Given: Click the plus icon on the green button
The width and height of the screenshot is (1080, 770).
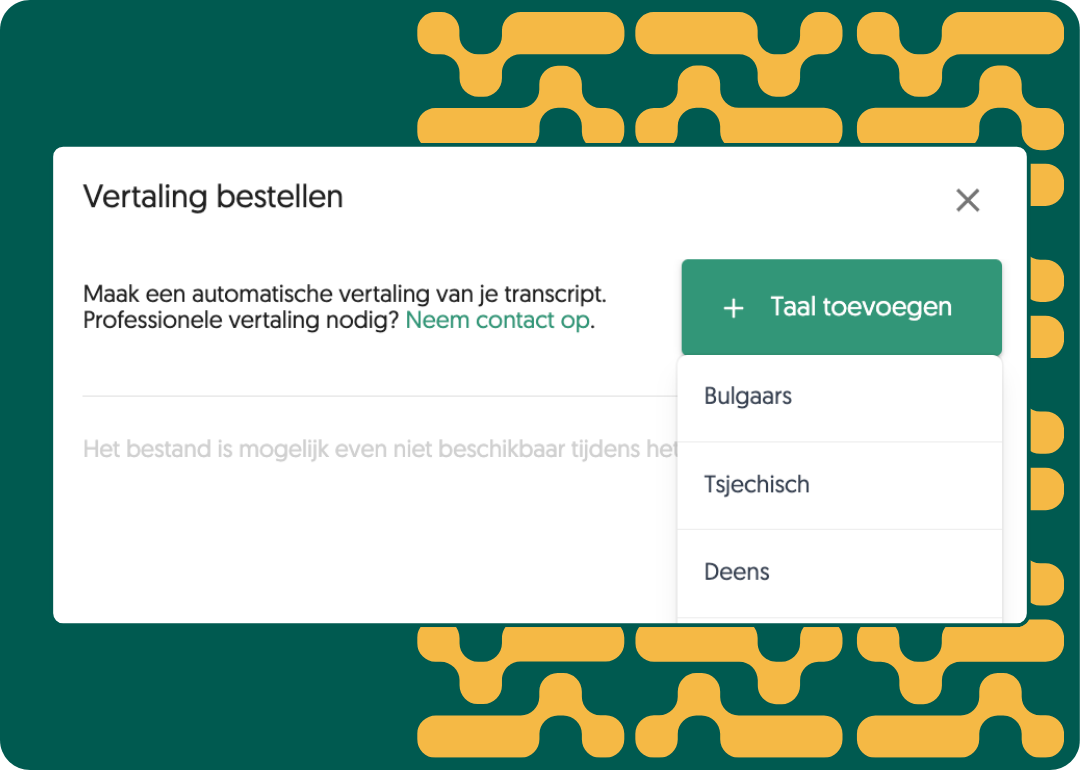Looking at the screenshot, I should pos(733,308).
